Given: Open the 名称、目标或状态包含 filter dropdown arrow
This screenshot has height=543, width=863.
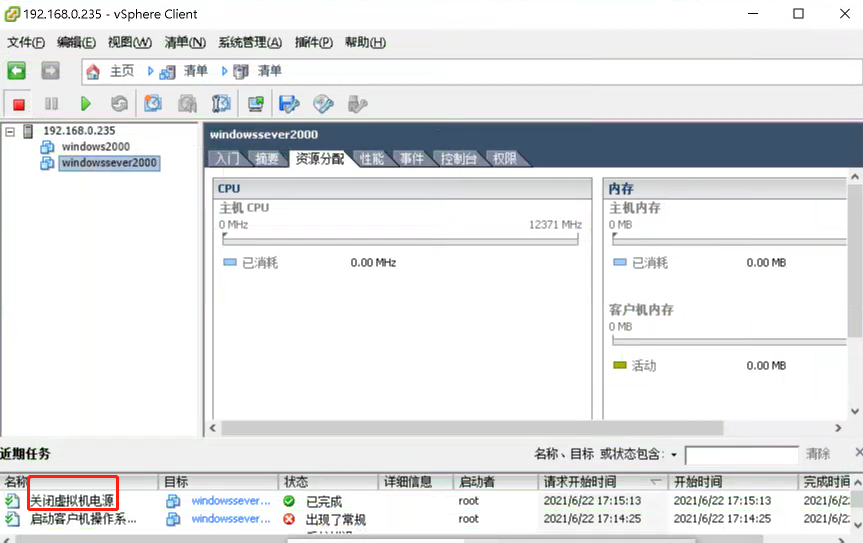Looking at the screenshot, I should (x=674, y=455).
